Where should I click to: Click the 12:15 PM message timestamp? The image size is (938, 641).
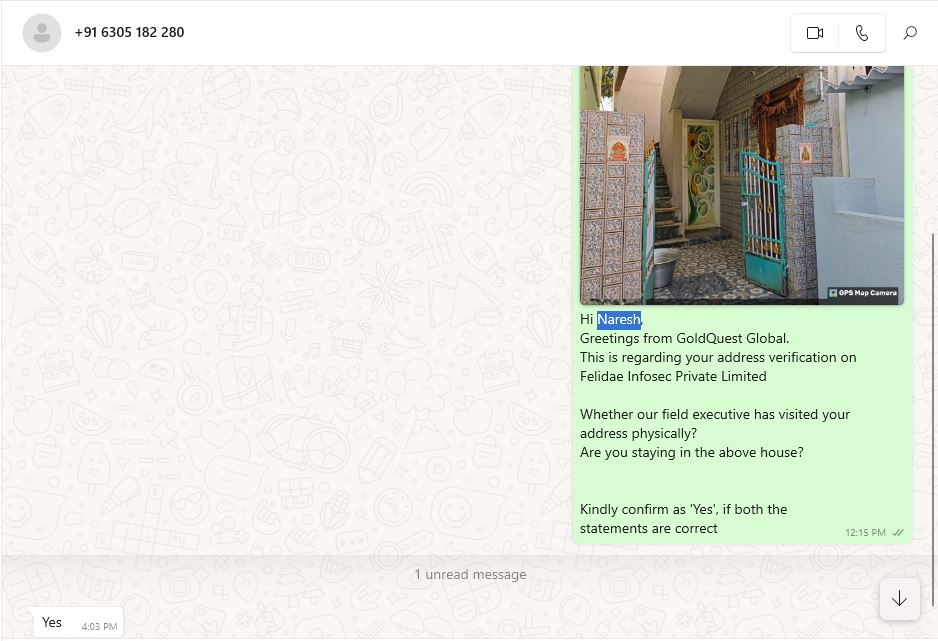pos(865,533)
